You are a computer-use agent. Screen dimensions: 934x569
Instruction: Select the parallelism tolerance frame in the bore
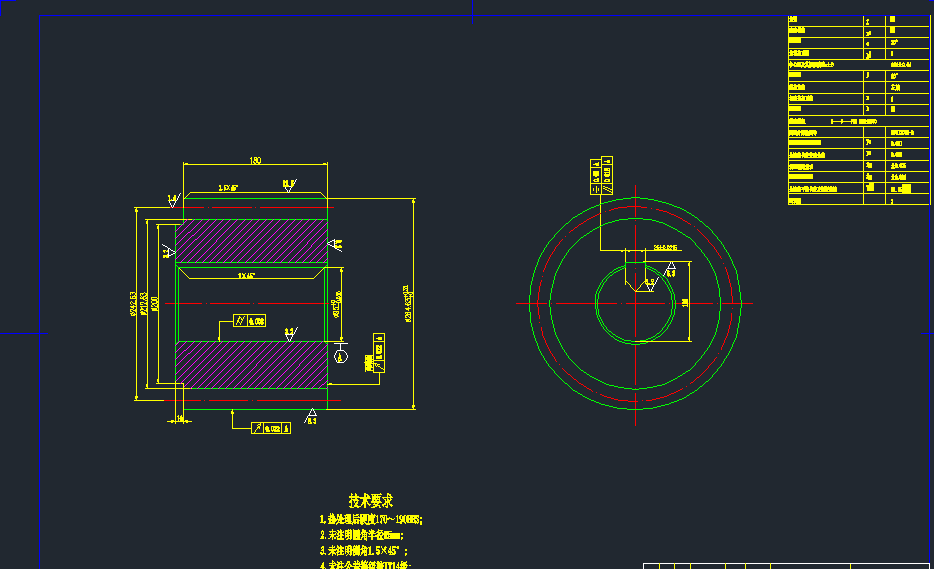point(250,321)
